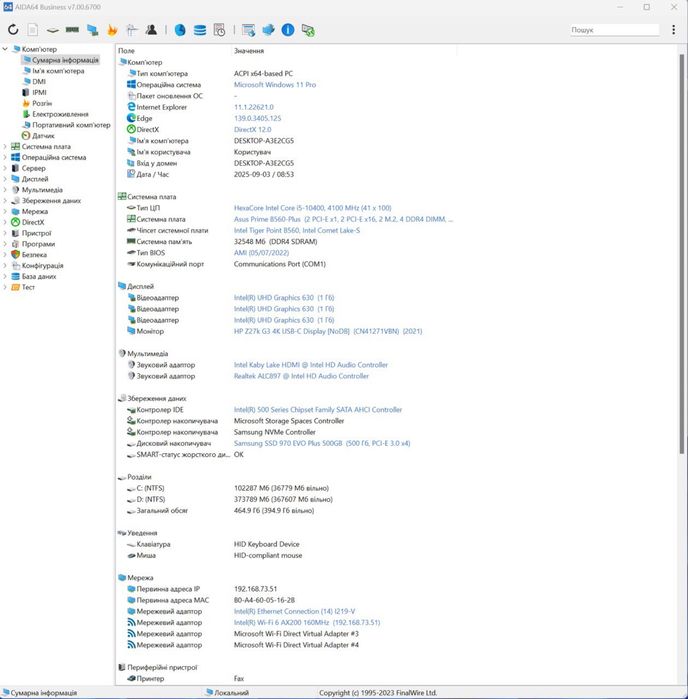Expand the Системна плата tree node
Viewport: 688px width, 699px height.
coord(5,146)
